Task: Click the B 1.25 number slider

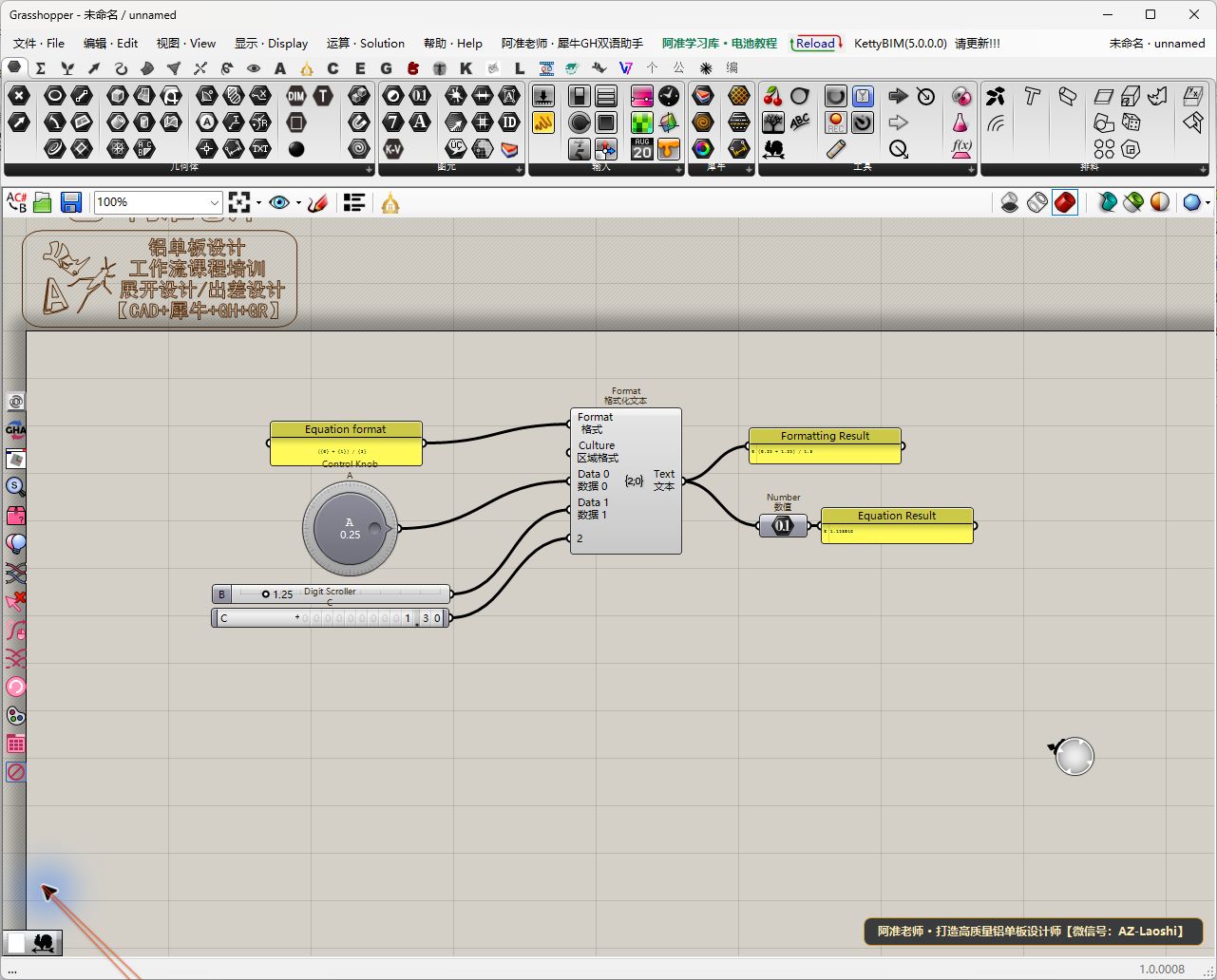Action: [x=331, y=594]
